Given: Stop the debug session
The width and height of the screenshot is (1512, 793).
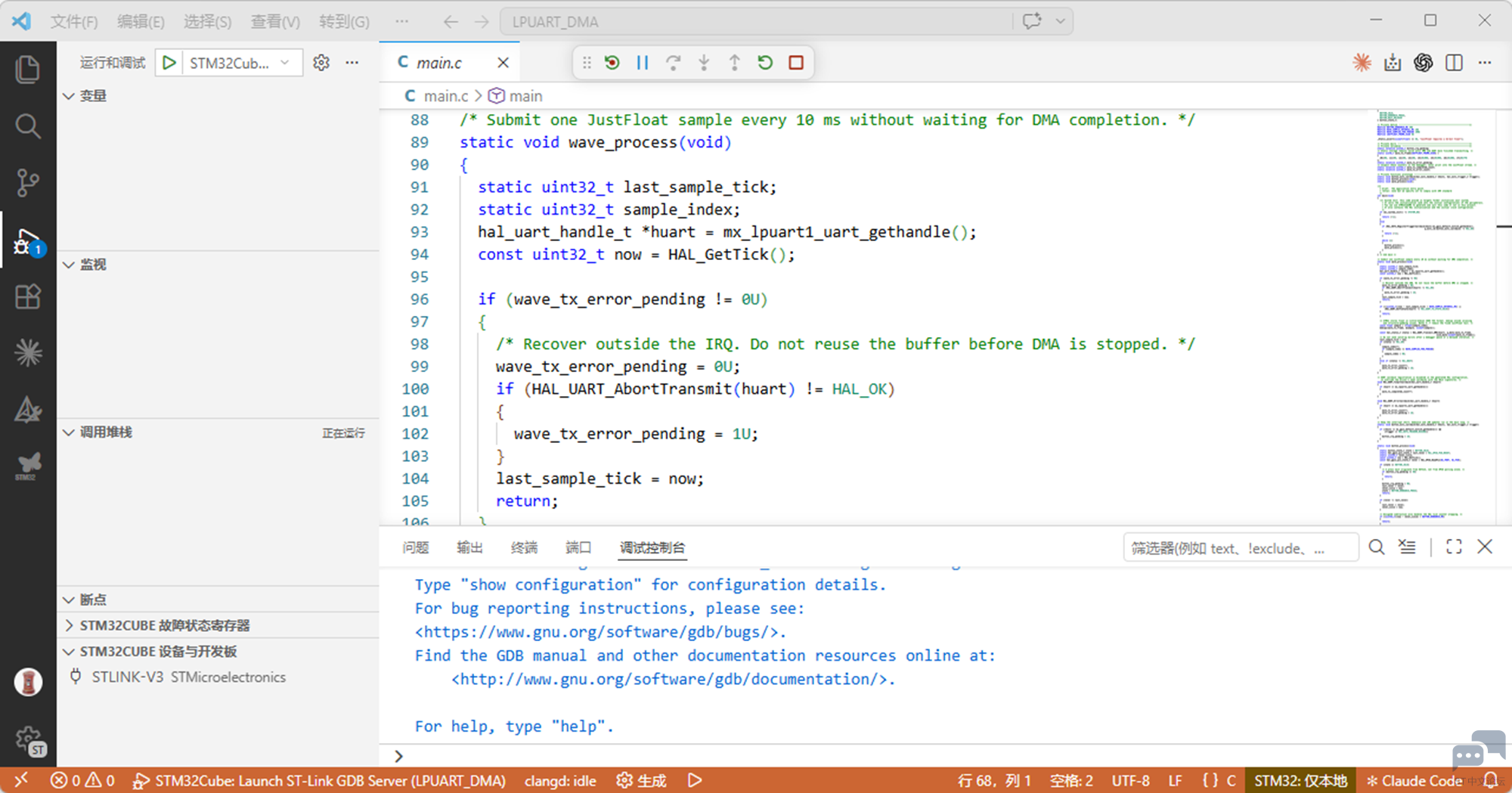Looking at the screenshot, I should 796,63.
